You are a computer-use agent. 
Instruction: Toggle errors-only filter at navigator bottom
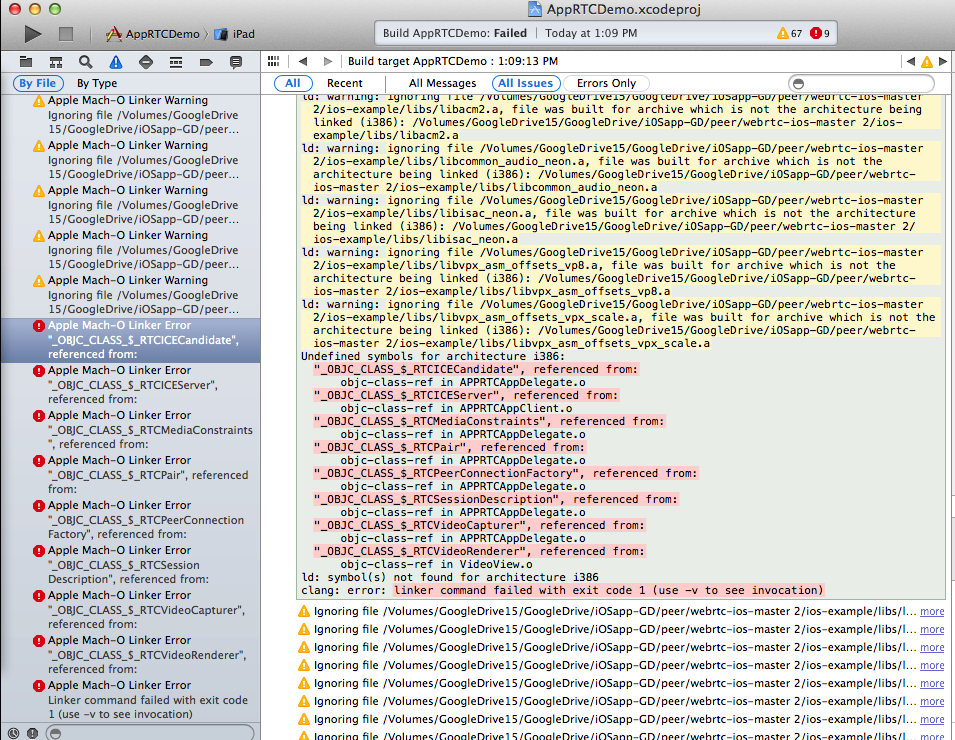(32, 733)
